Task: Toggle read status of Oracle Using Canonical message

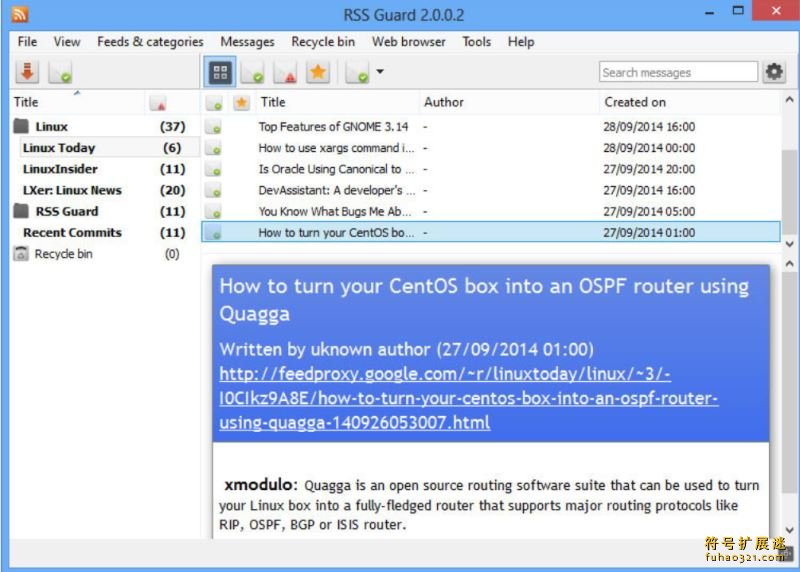Action: click(213, 169)
